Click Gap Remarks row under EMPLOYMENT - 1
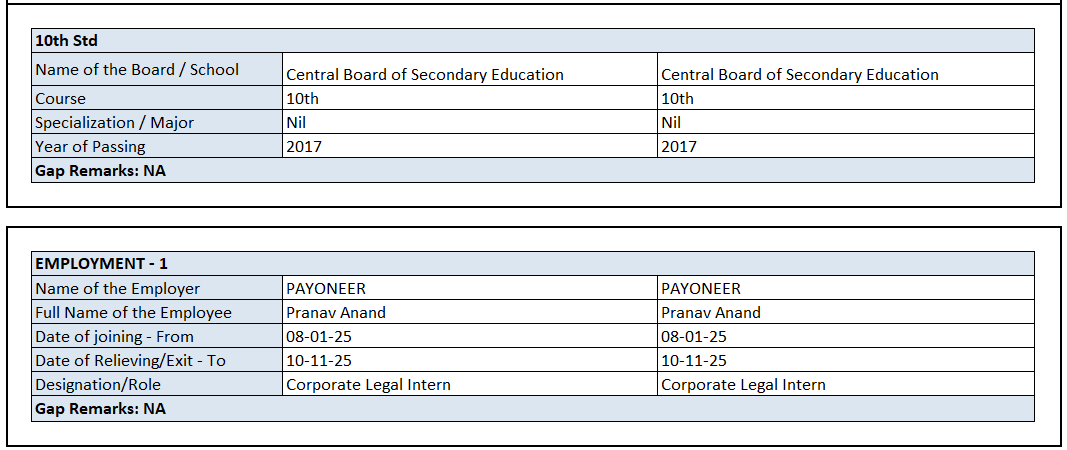Viewport: 1067px width, 450px height. tap(100, 409)
